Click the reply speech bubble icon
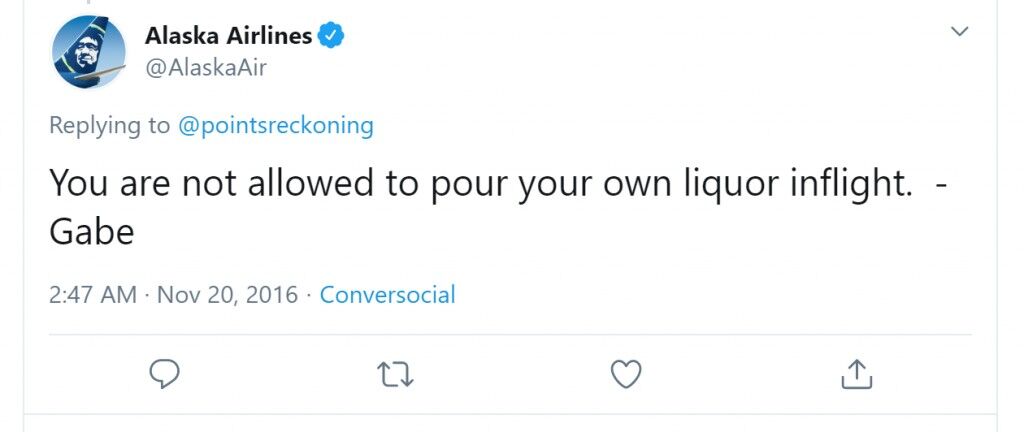The width and height of the screenshot is (1024, 432). (165, 375)
